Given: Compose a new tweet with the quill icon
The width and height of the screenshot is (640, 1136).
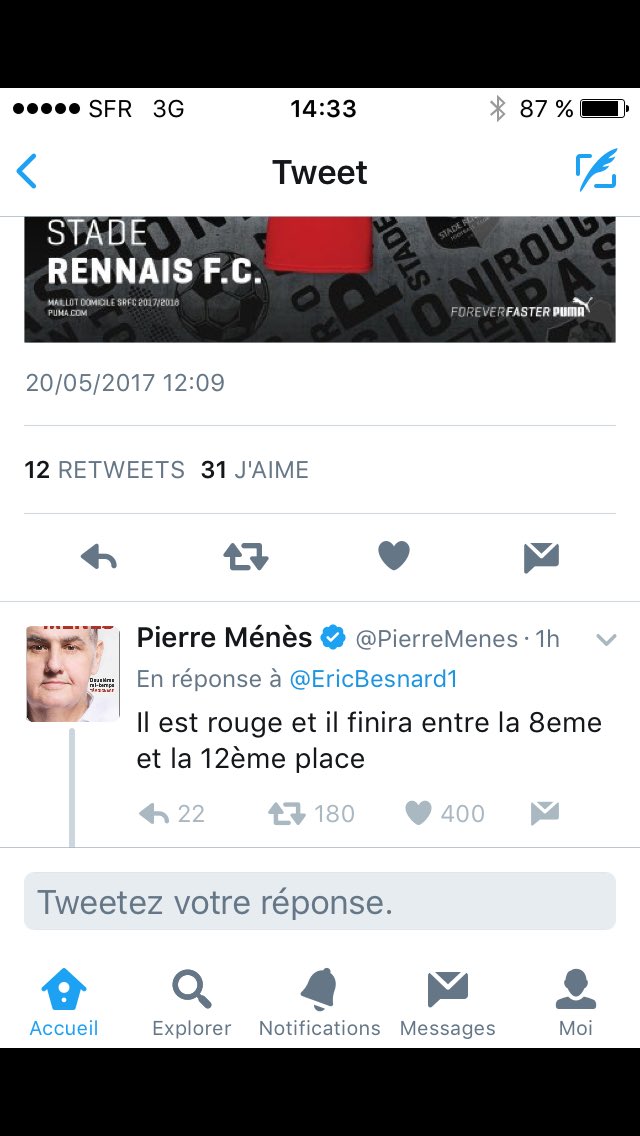Looking at the screenshot, I should pos(596,170).
